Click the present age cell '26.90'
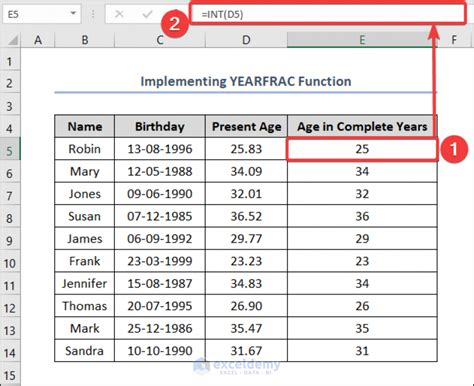Viewport: 474px width, 386px height. (246, 306)
